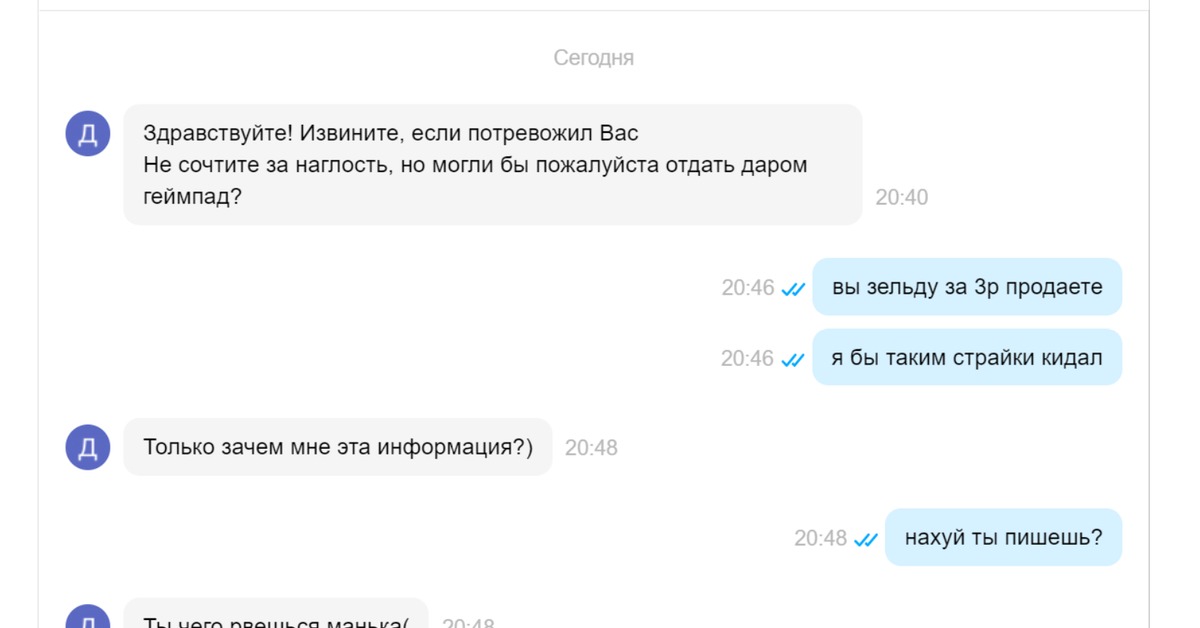Click the 20:40 timestamp
The width and height of the screenshot is (1200, 628).
coord(901,198)
